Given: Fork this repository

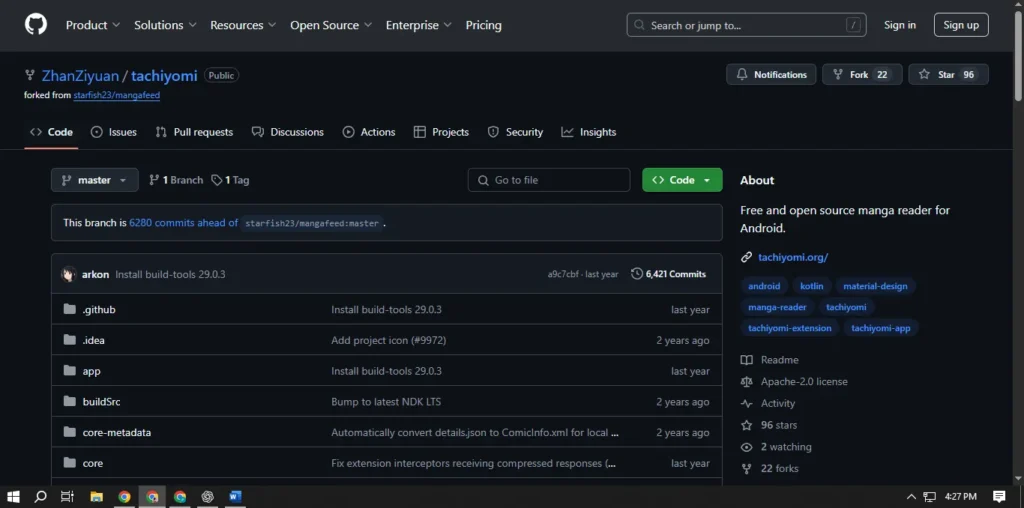Looking at the screenshot, I should pyautogui.click(x=861, y=75).
